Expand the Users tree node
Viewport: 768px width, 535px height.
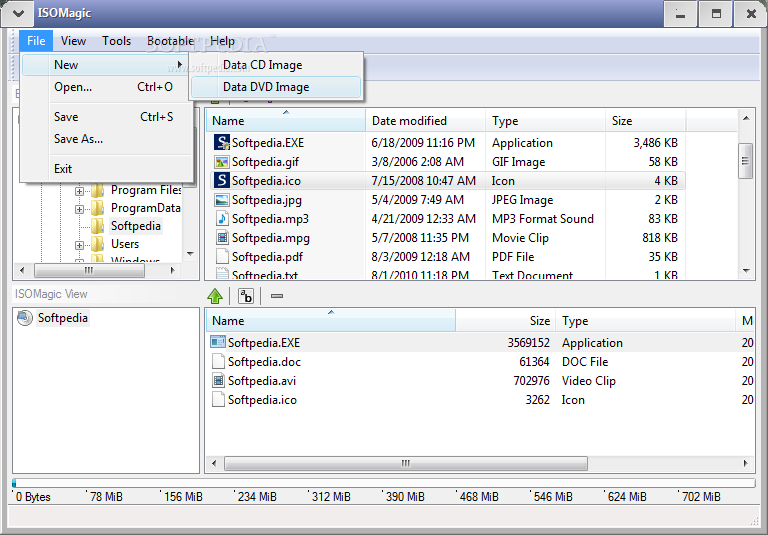pyautogui.click(x=79, y=245)
